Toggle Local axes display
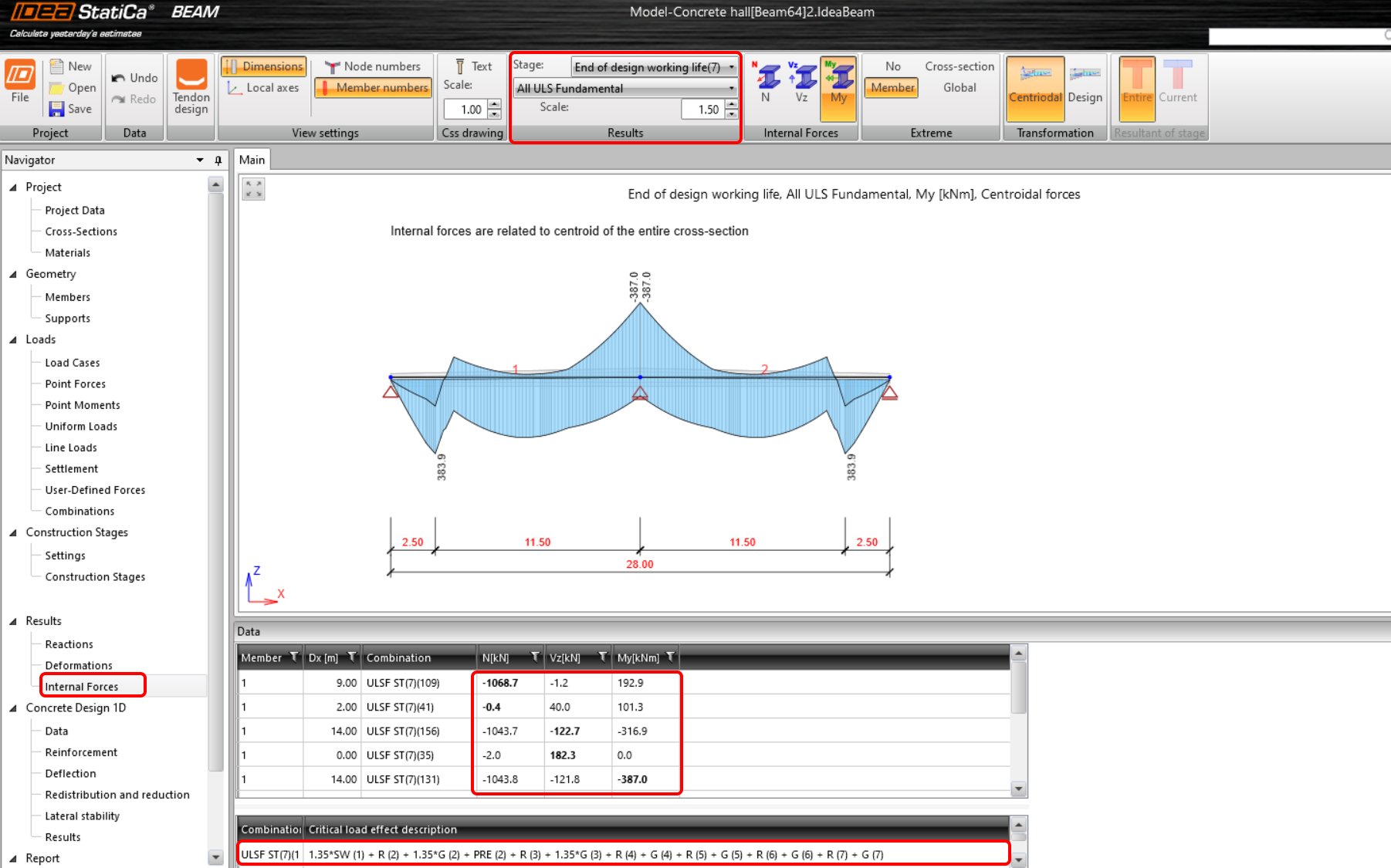1391x868 pixels. (x=264, y=88)
